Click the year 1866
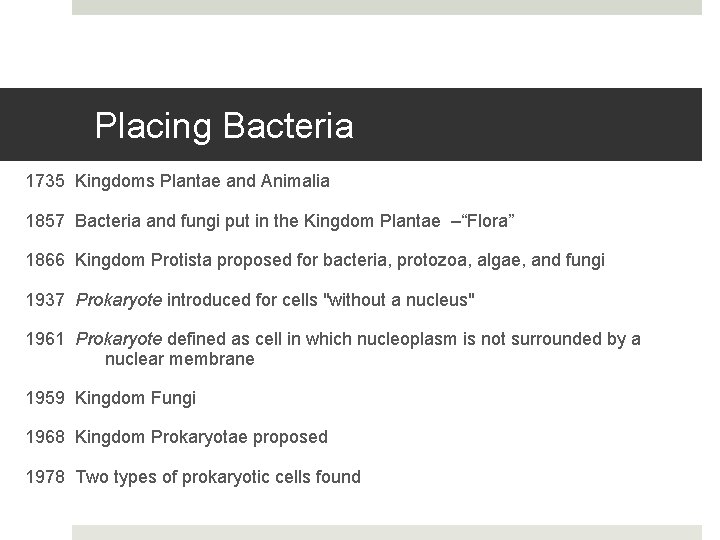 pyautogui.click(x=45, y=261)
